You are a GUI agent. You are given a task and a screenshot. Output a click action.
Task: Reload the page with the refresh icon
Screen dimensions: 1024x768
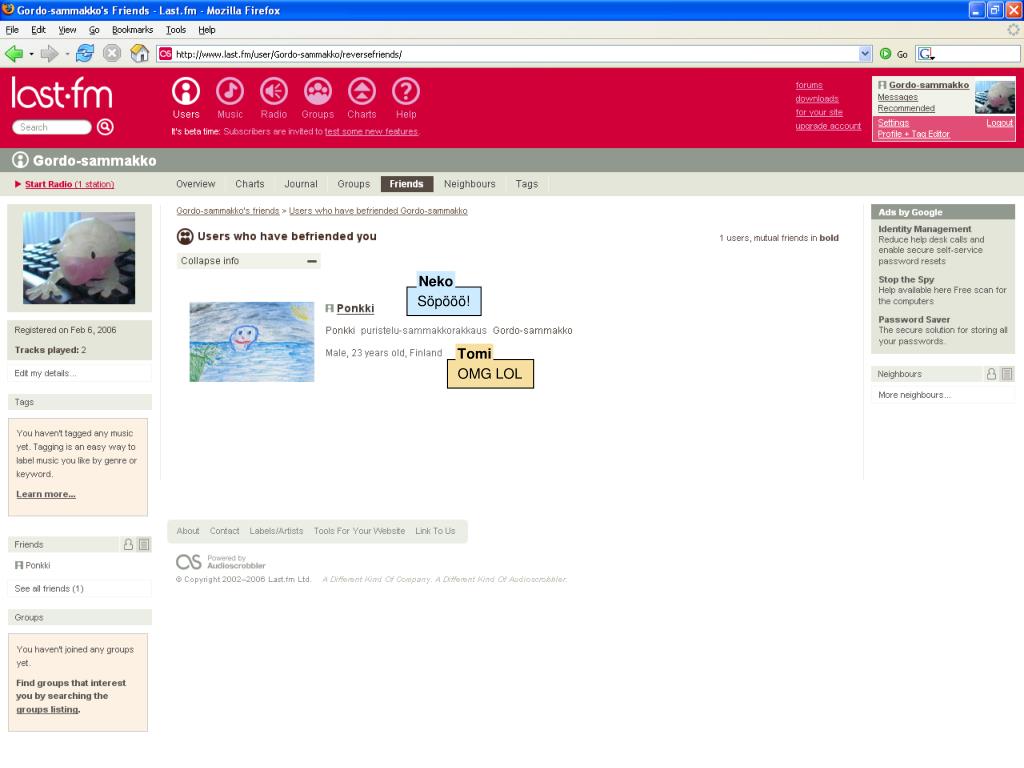(85, 54)
